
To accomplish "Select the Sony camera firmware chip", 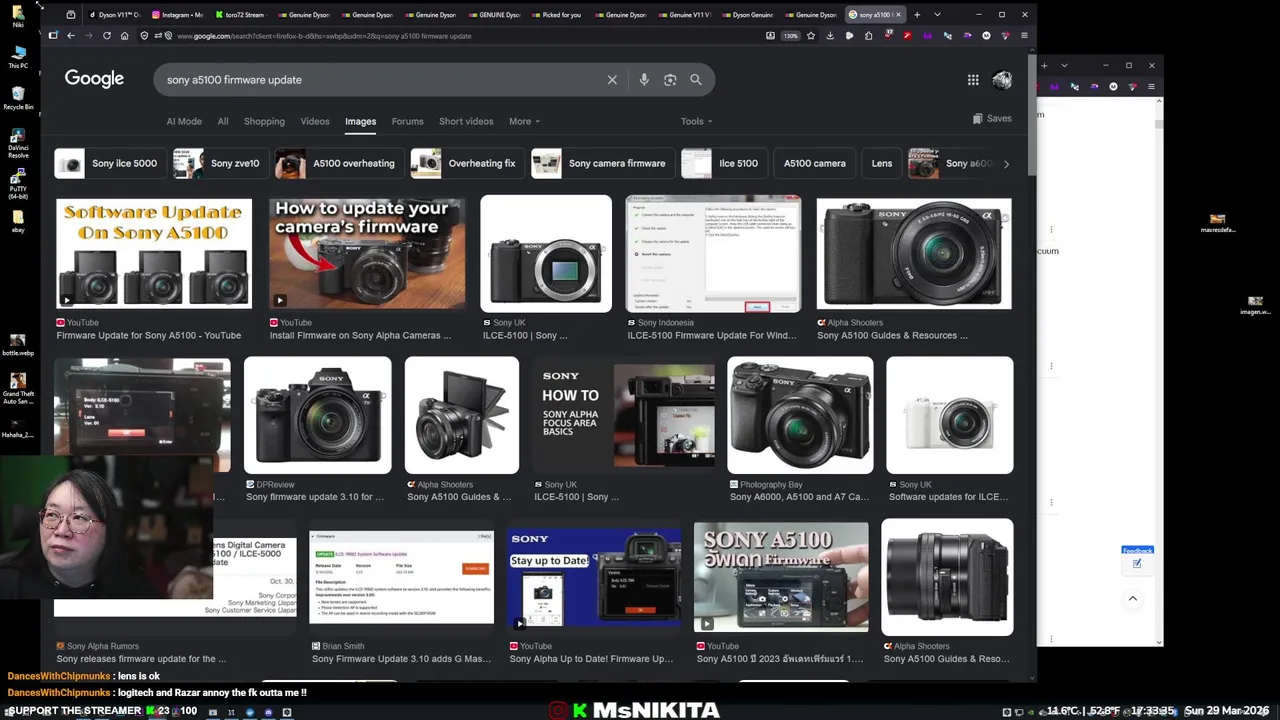I will pyautogui.click(x=603, y=163).
